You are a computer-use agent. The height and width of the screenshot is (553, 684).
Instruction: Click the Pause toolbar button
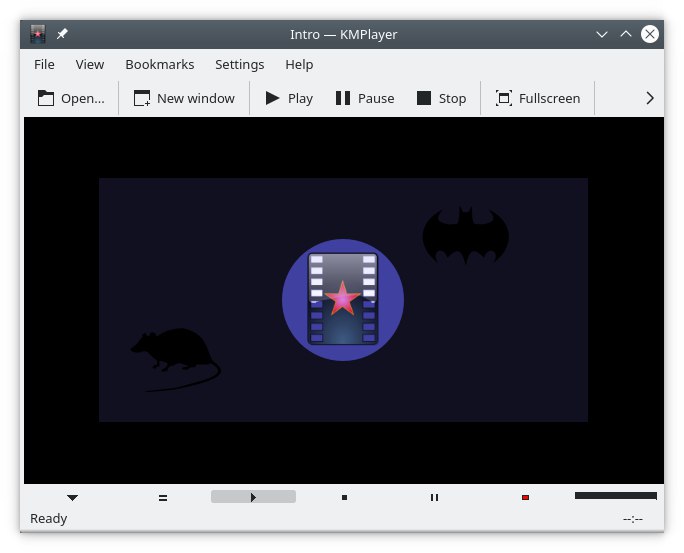tap(365, 98)
